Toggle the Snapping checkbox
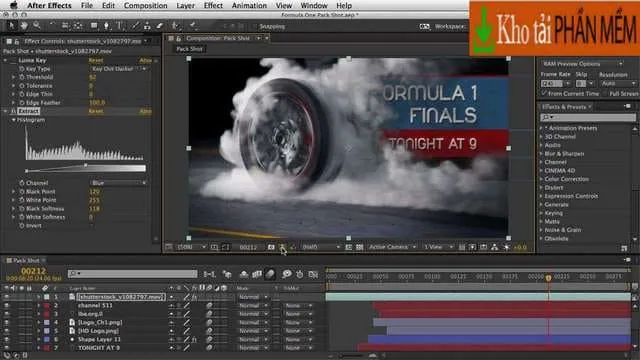 (256, 27)
